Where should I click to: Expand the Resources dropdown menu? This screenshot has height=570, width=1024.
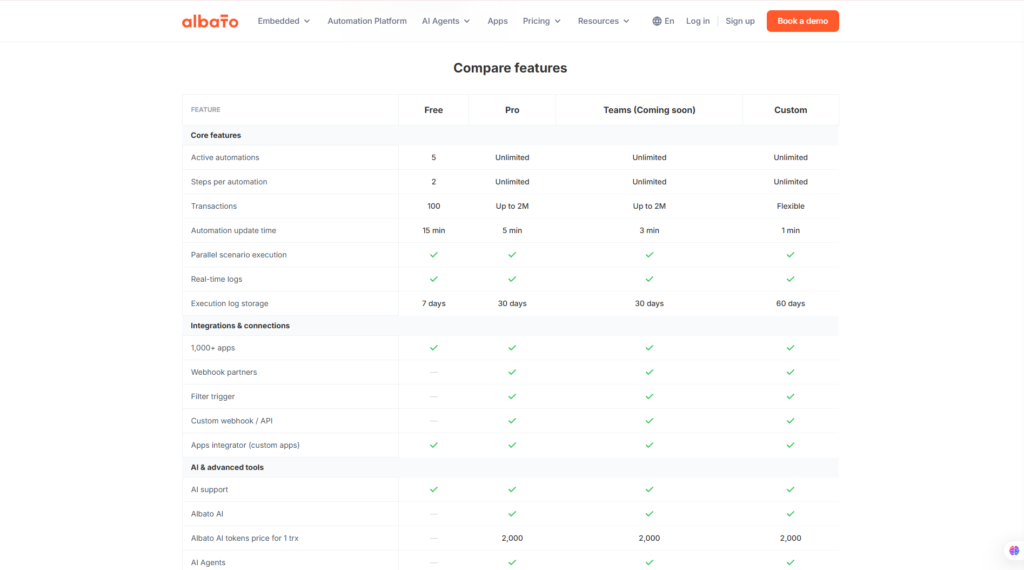click(x=603, y=21)
